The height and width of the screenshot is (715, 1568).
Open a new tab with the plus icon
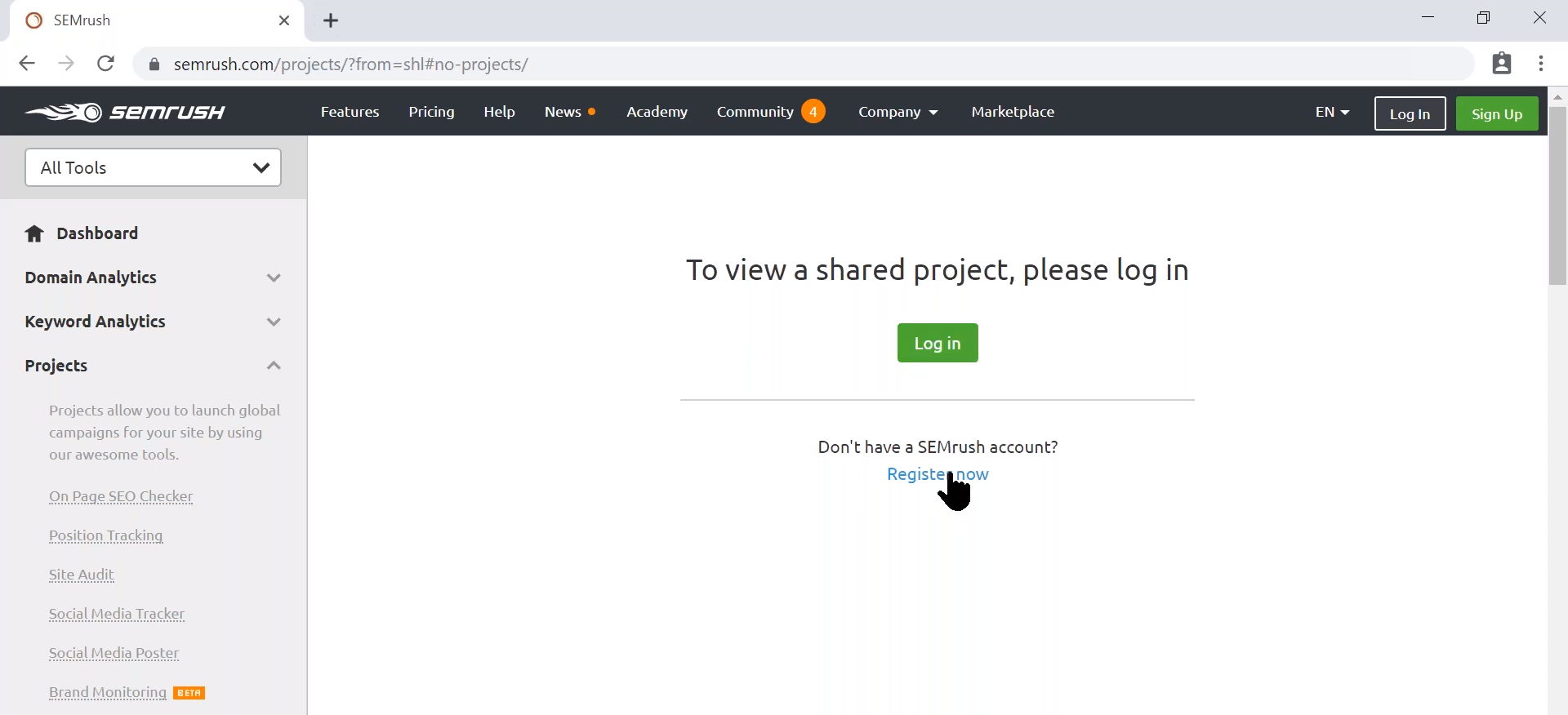tap(331, 20)
